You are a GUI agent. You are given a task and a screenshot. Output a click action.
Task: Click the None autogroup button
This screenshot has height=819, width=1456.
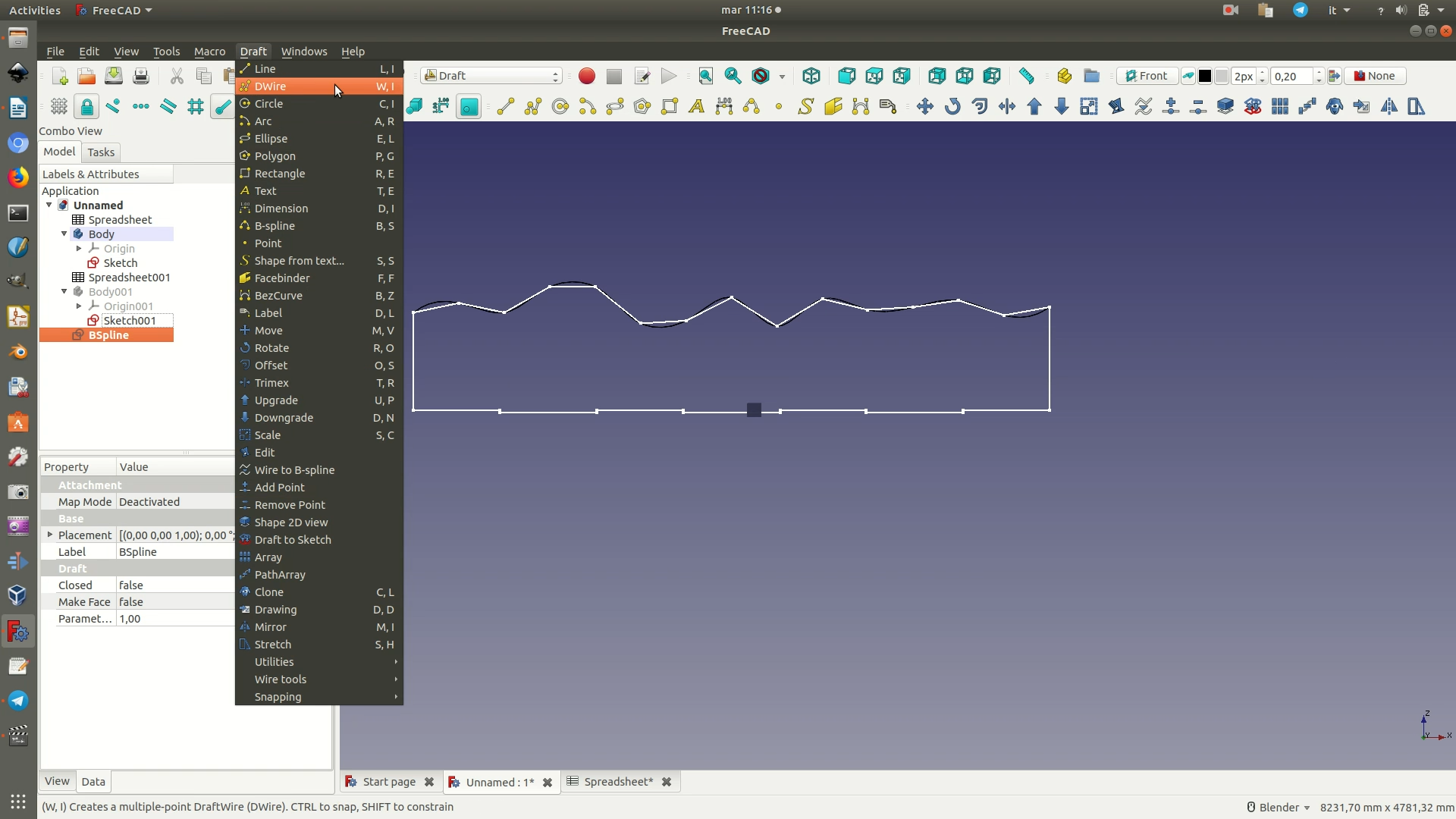coord(1375,76)
